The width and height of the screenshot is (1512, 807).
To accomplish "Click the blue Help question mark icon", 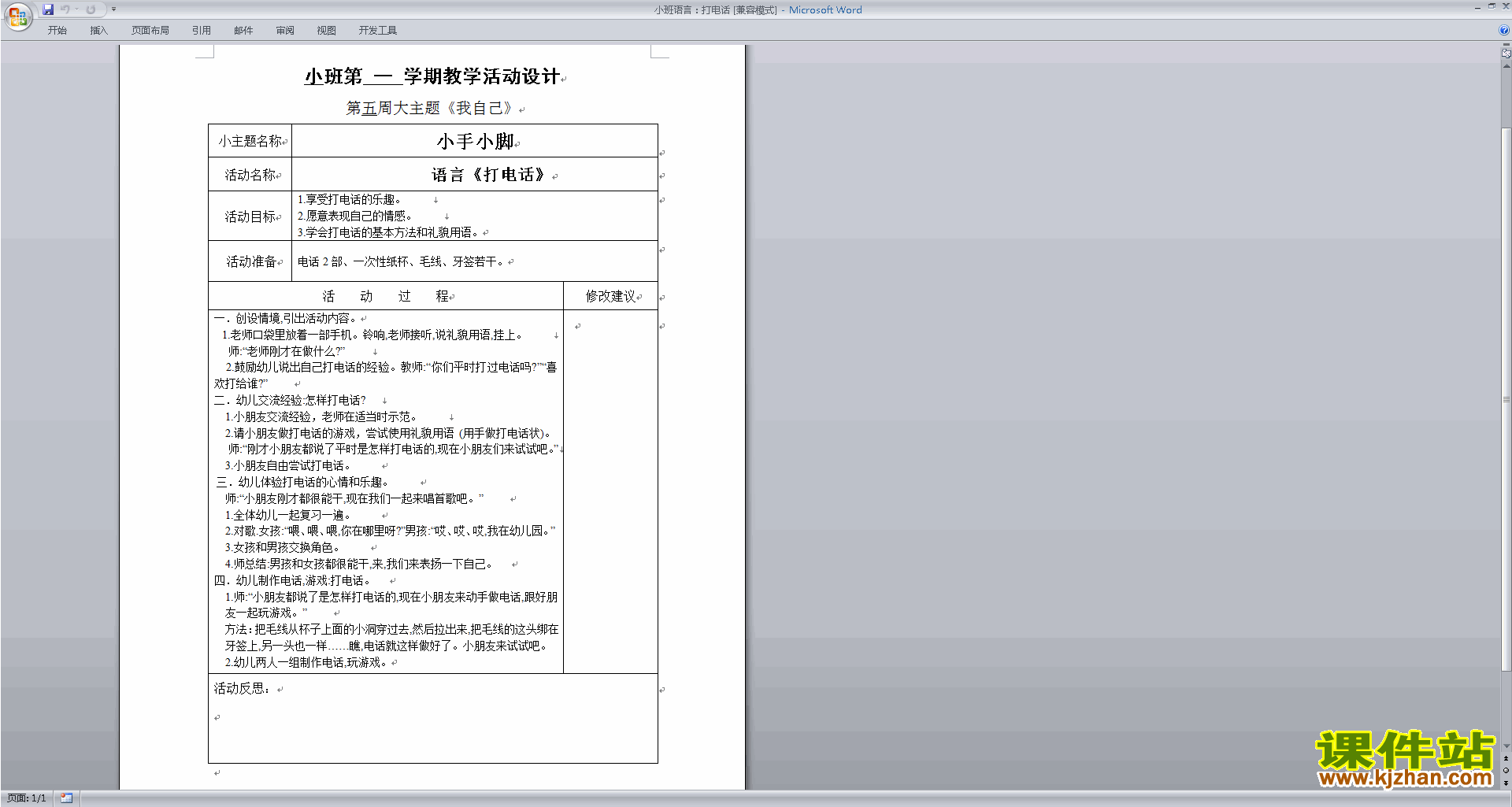I will coord(1504,30).
